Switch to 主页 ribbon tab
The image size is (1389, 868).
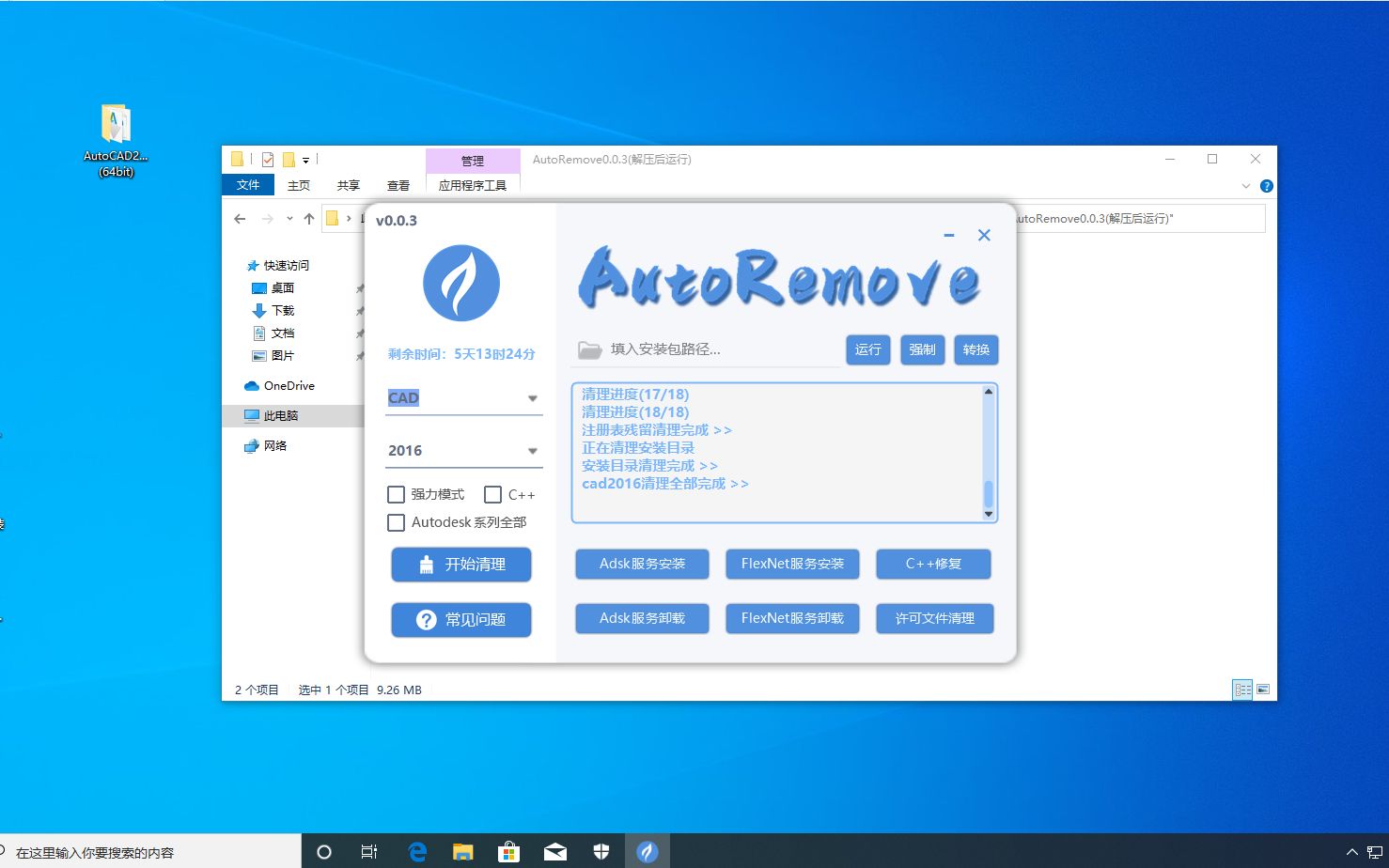[x=299, y=185]
